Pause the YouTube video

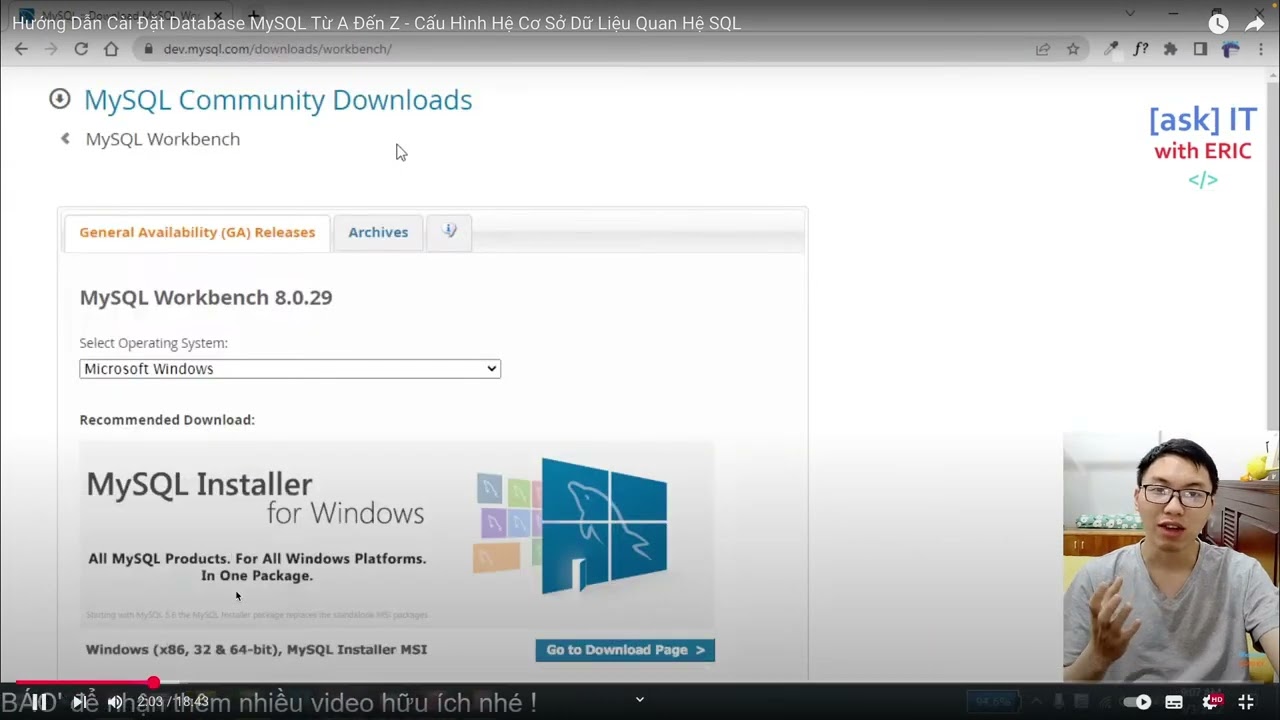[x=39, y=702]
